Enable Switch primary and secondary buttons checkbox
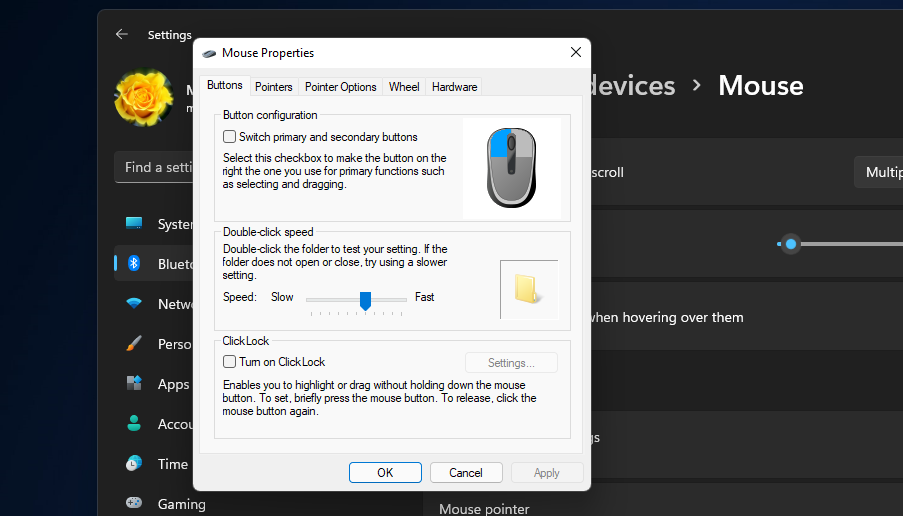Image resolution: width=903 pixels, height=516 pixels. coord(229,136)
